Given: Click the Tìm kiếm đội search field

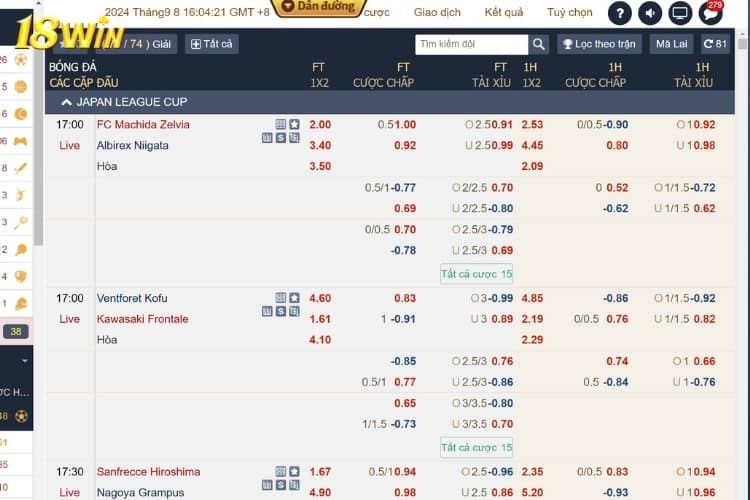Looking at the screenshot, I should tap(472, 44).
